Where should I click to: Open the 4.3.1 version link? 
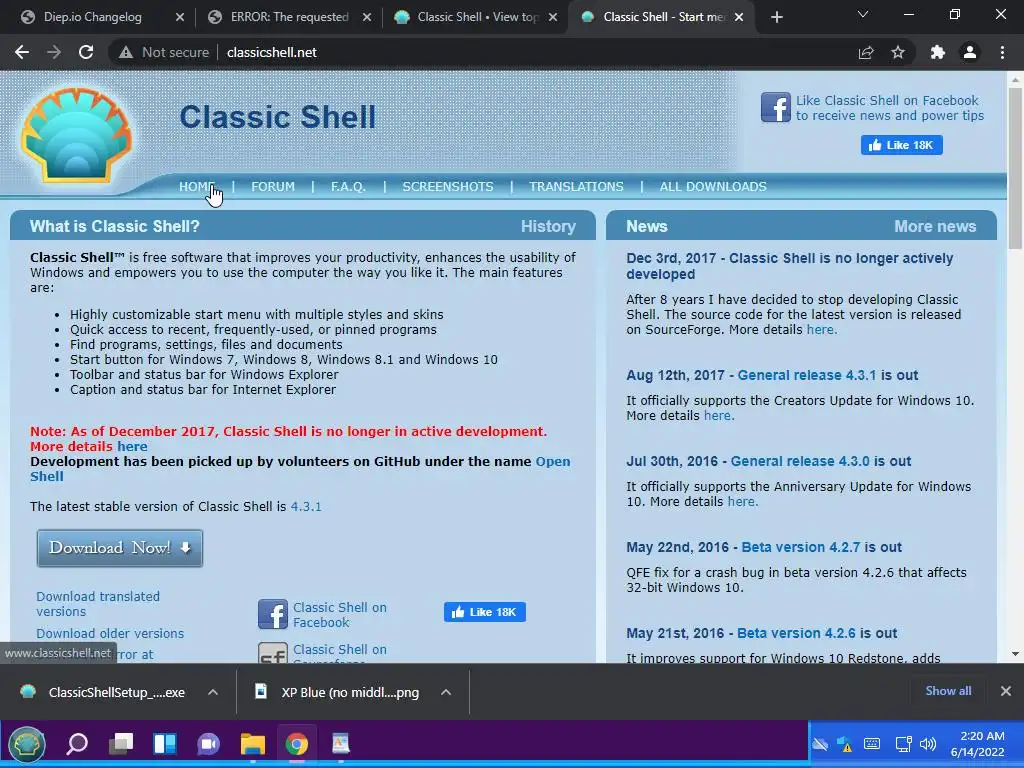point(306,507)
